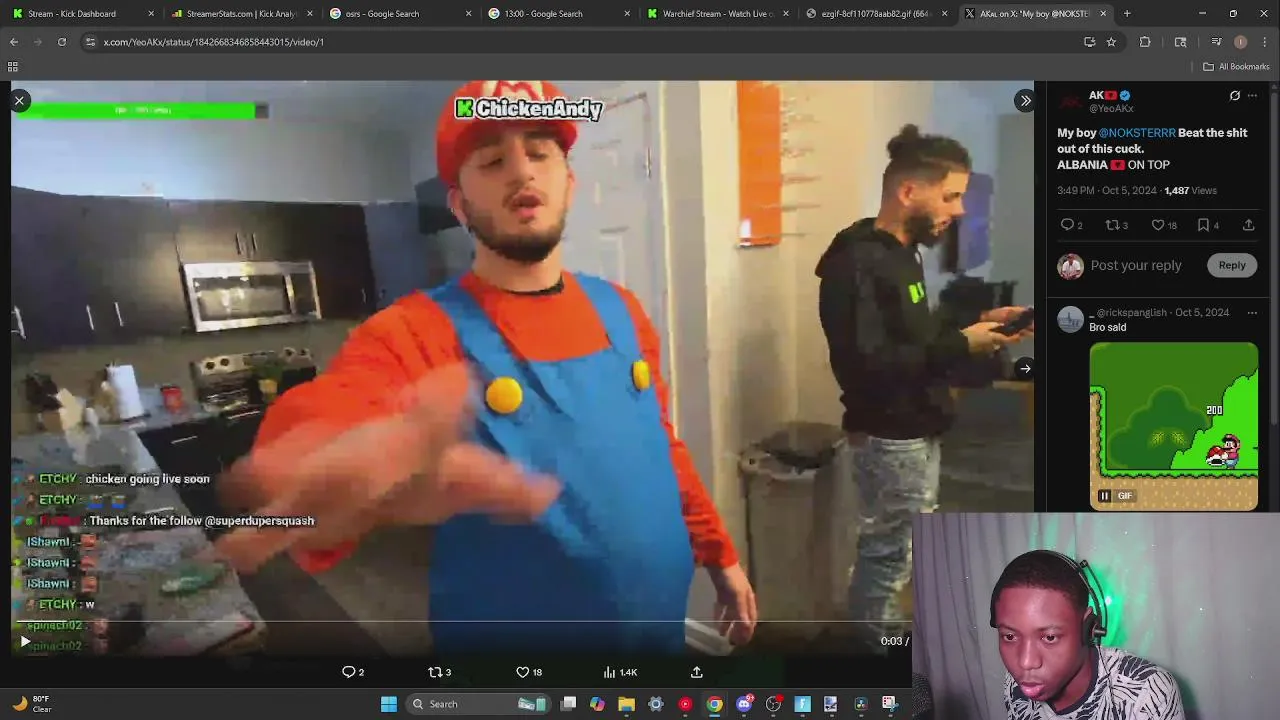Open the Snipping Tool on taskbar
The height and width of the screenshot is (720, 1280).
pos(889,704)
